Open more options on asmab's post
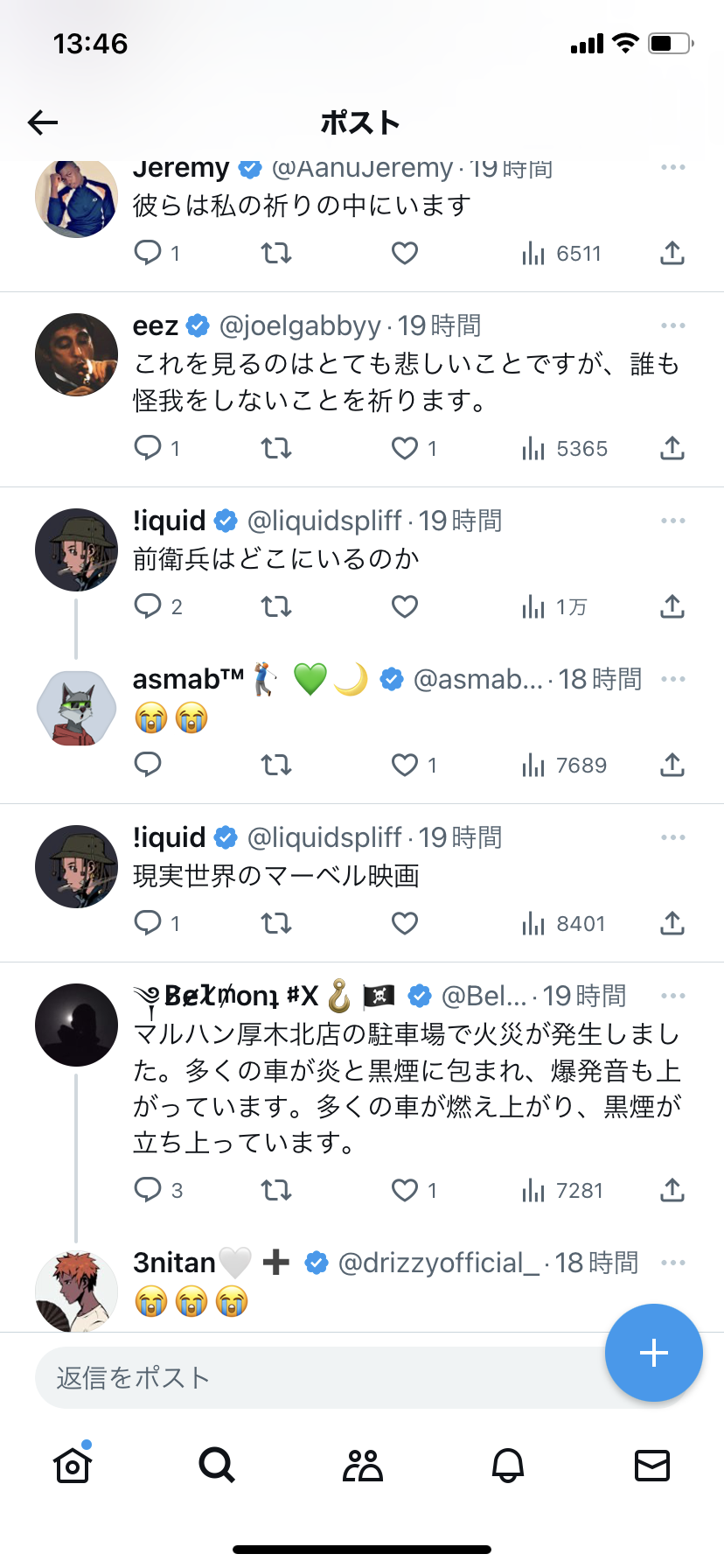Screen dimensions: 724x1568 pos(673,679)
